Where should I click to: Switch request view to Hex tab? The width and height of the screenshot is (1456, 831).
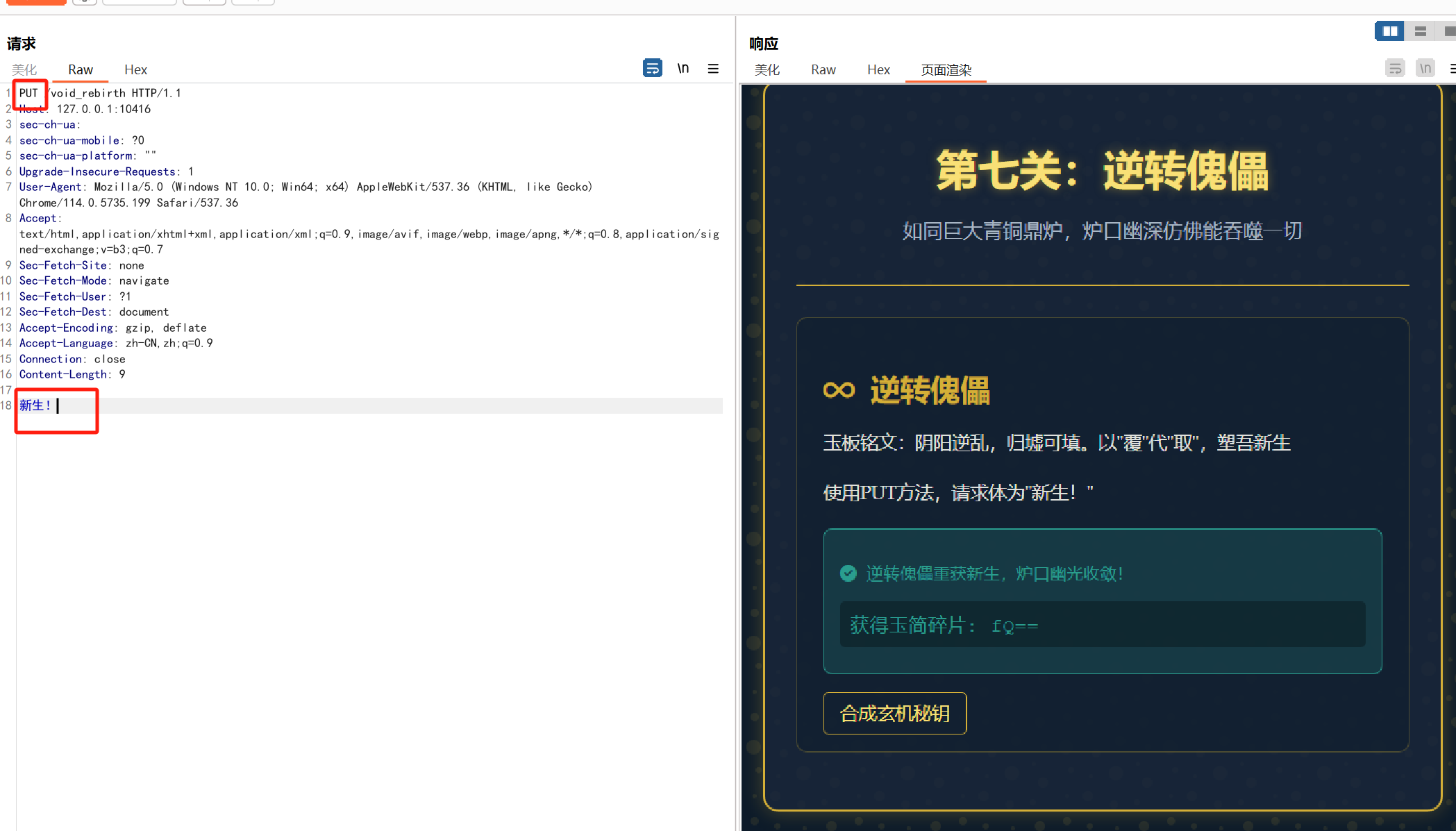(x=135, y=69)
